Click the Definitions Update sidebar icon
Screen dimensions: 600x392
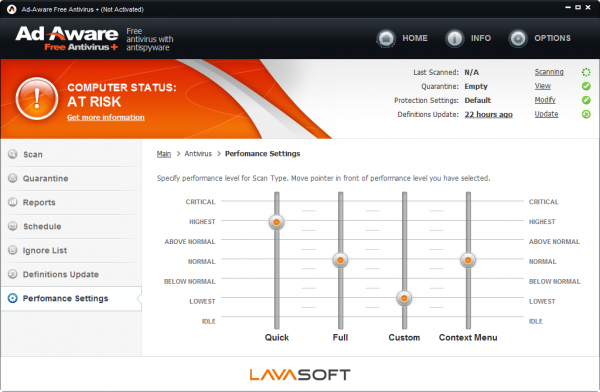13,274
